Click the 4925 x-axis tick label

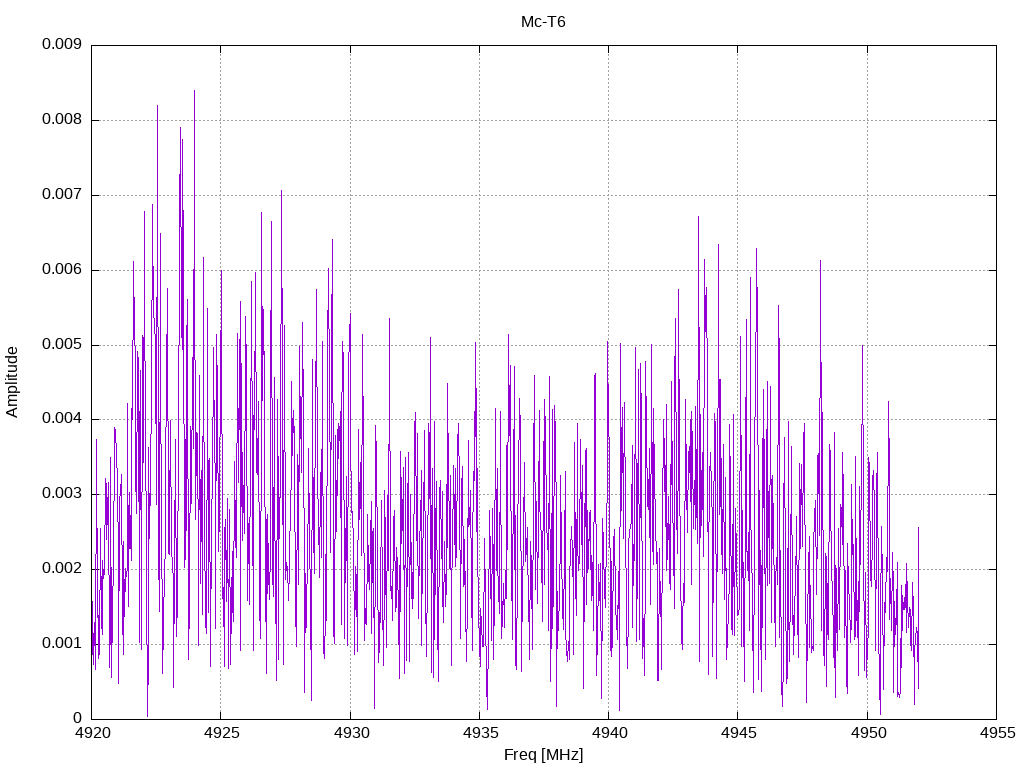pos(221,733)
